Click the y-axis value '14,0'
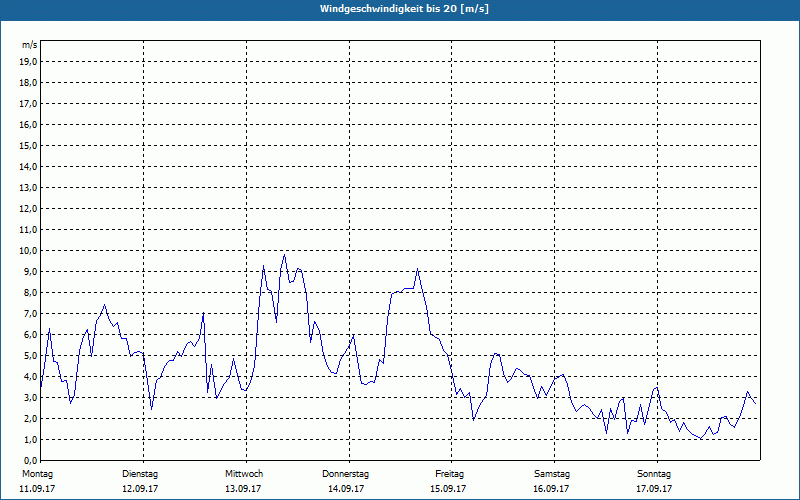 (28, 166)
